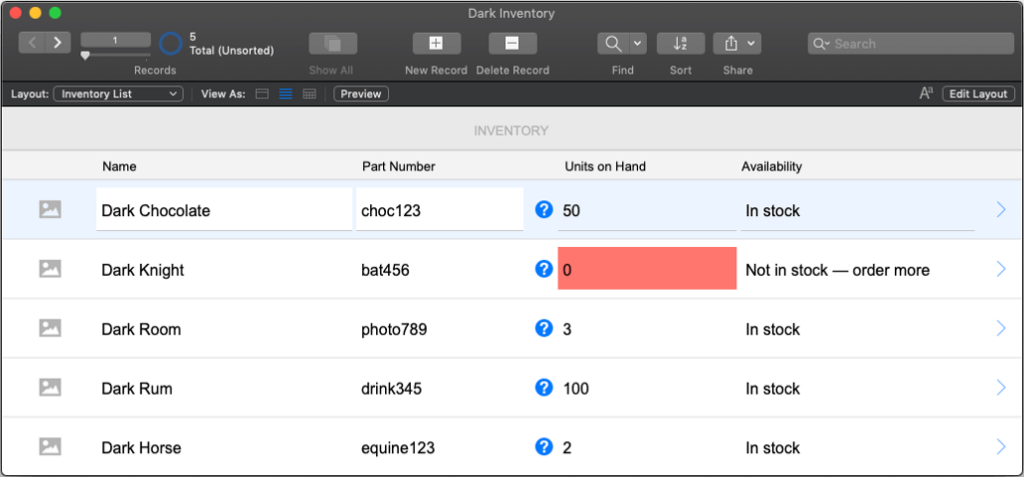Click the Dark Chocolate name field
This screenshot has width=1024, height=477.
point(224,210)
